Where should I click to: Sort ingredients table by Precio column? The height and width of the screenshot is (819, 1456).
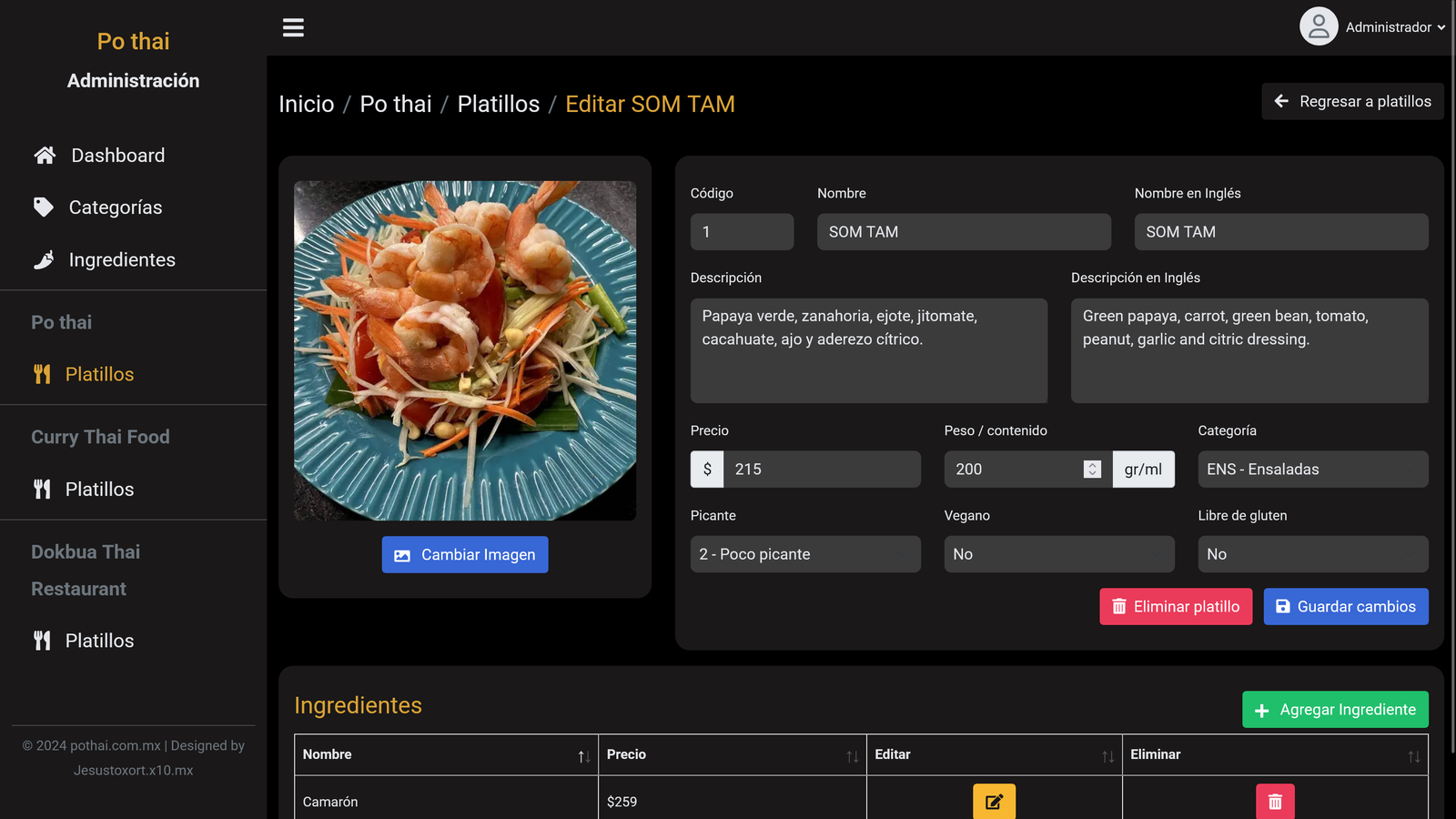[731, 755]
